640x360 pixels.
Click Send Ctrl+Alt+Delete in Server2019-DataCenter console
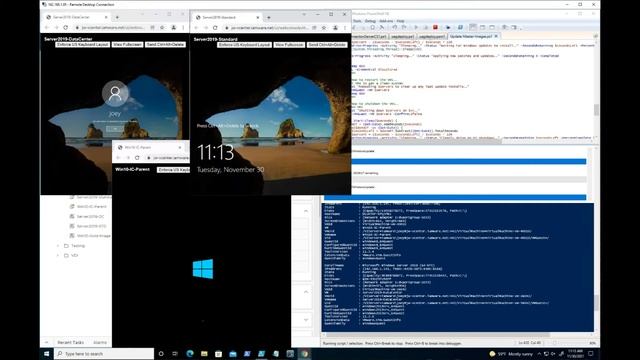tap(165, 44)
